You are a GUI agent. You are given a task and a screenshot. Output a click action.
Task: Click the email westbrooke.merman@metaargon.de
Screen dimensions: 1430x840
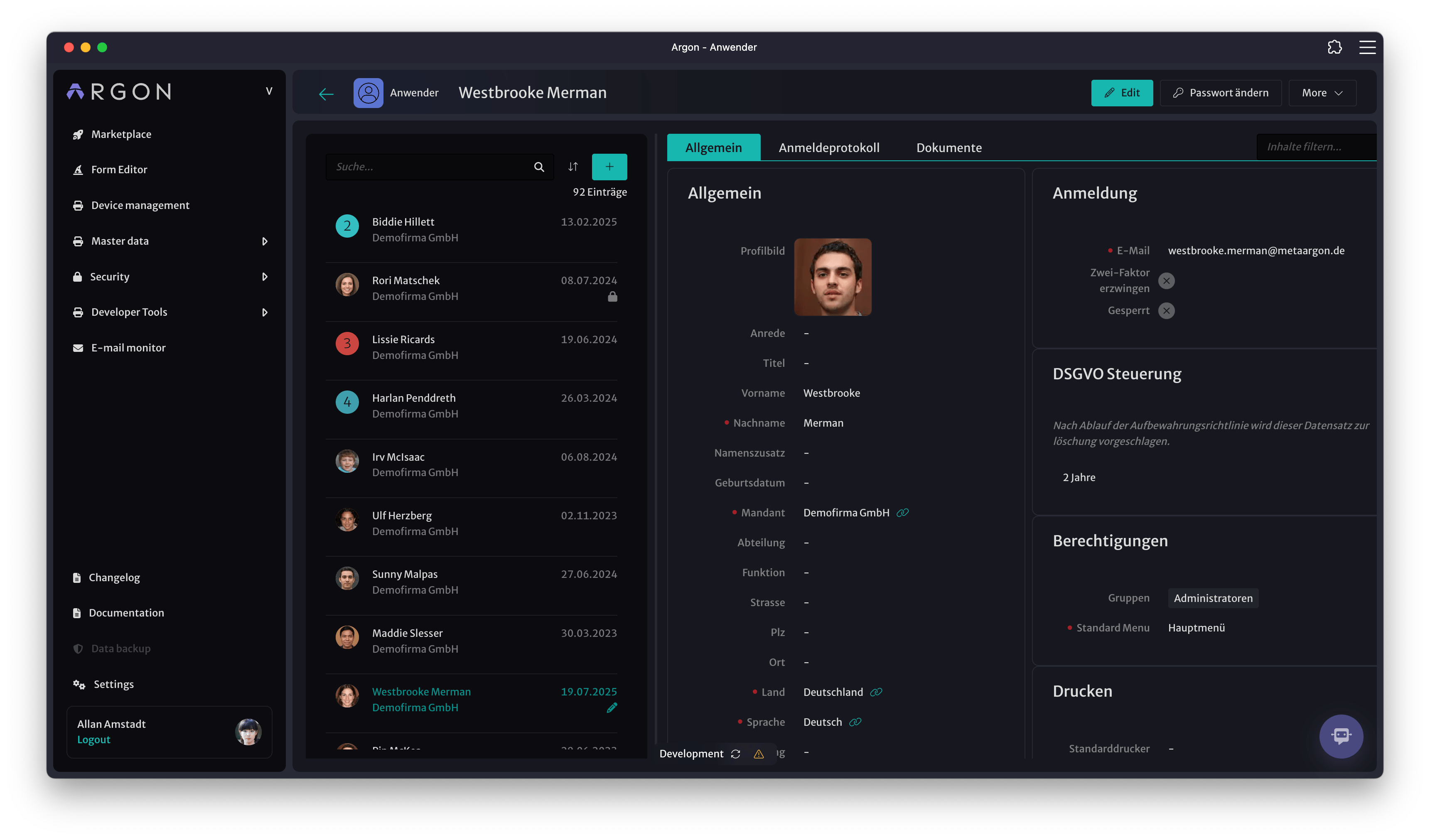pyautogui.click(x=1256, y=251)
